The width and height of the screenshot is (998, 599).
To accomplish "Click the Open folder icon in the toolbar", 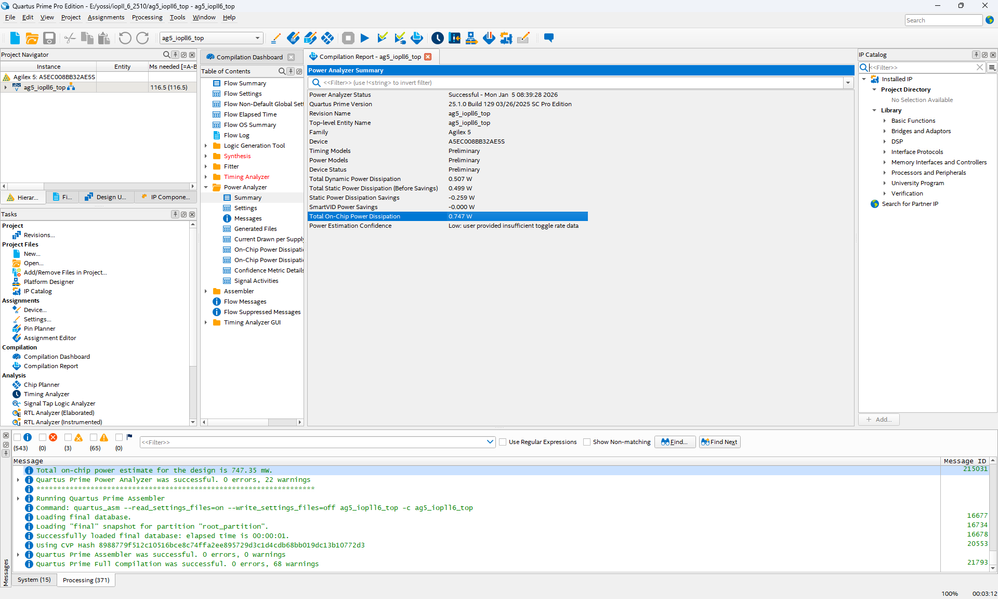I will [32, 38].
